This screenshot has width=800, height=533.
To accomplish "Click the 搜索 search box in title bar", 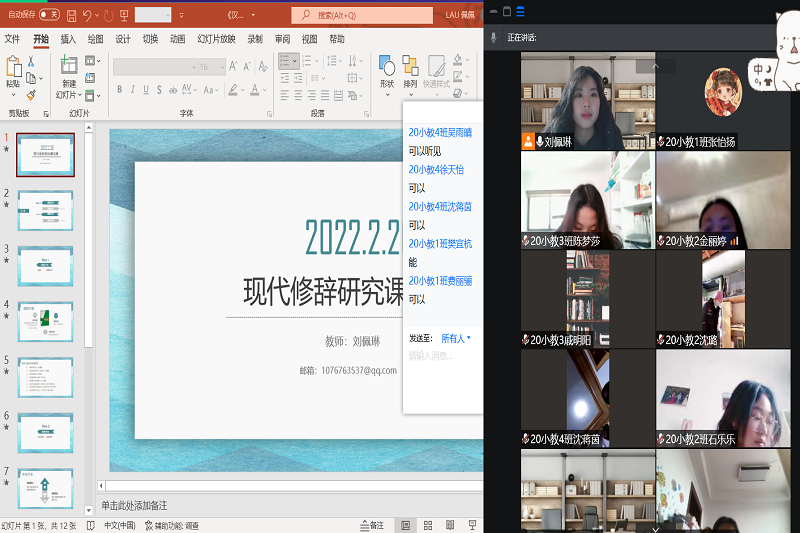I will coord(362,15).
